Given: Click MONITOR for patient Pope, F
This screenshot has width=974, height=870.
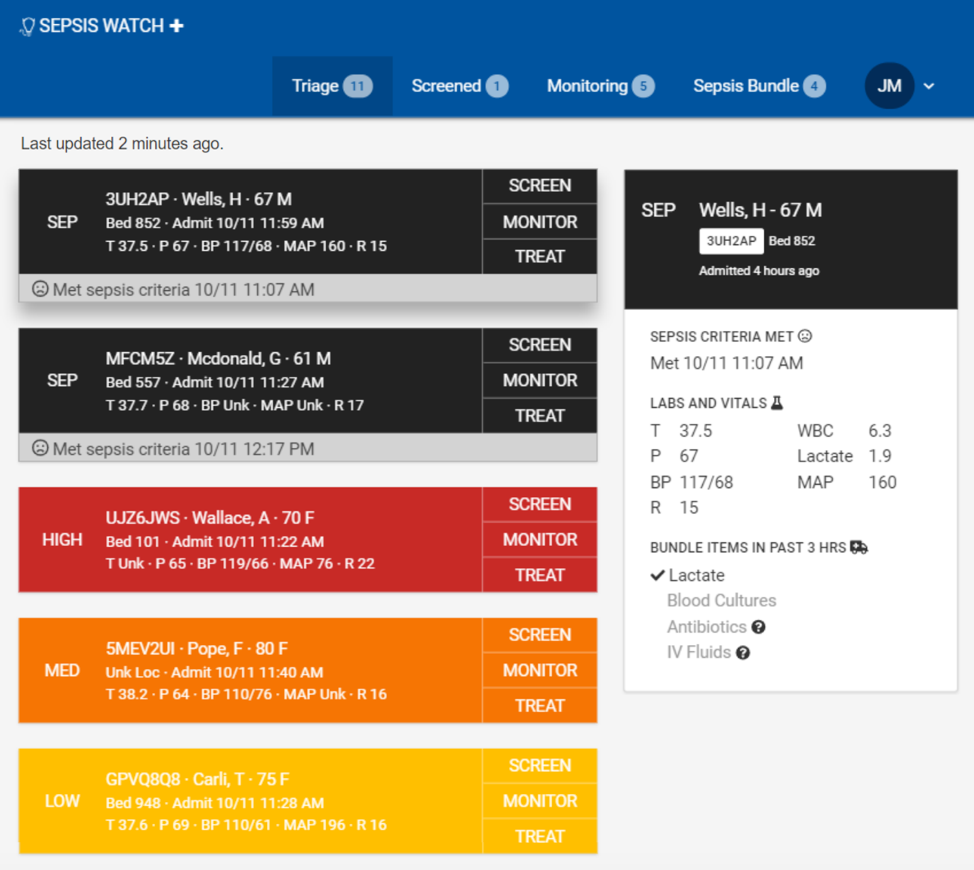Looking at the screenshot, I should (x=540, y=670).
